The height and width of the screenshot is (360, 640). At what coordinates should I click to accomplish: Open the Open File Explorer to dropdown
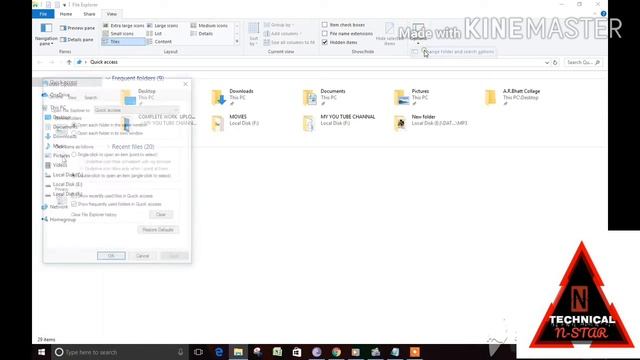136,110
